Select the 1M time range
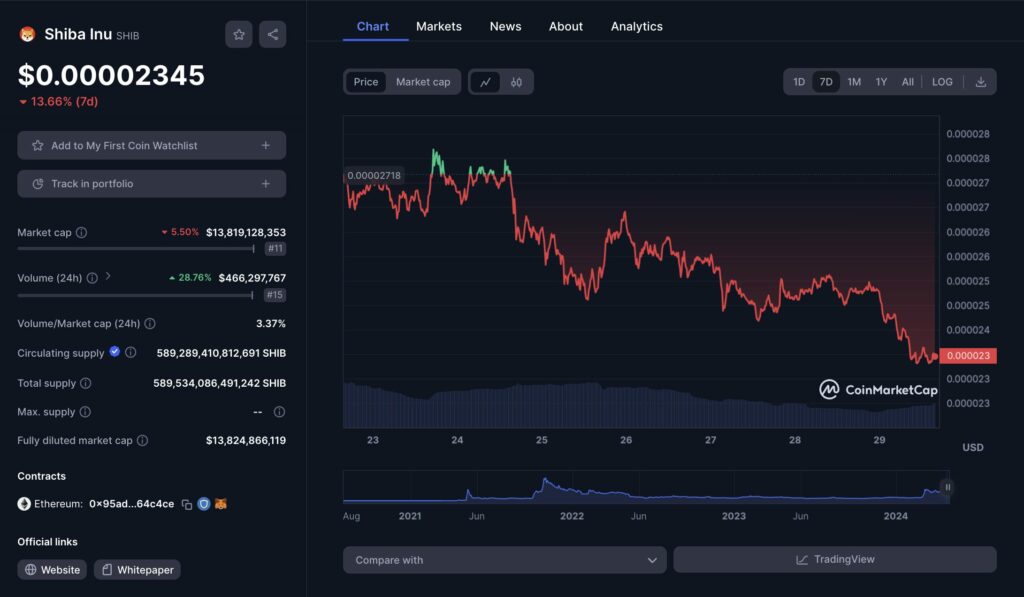Viewport: 1024px width, 597px height. tap(854, 82)
